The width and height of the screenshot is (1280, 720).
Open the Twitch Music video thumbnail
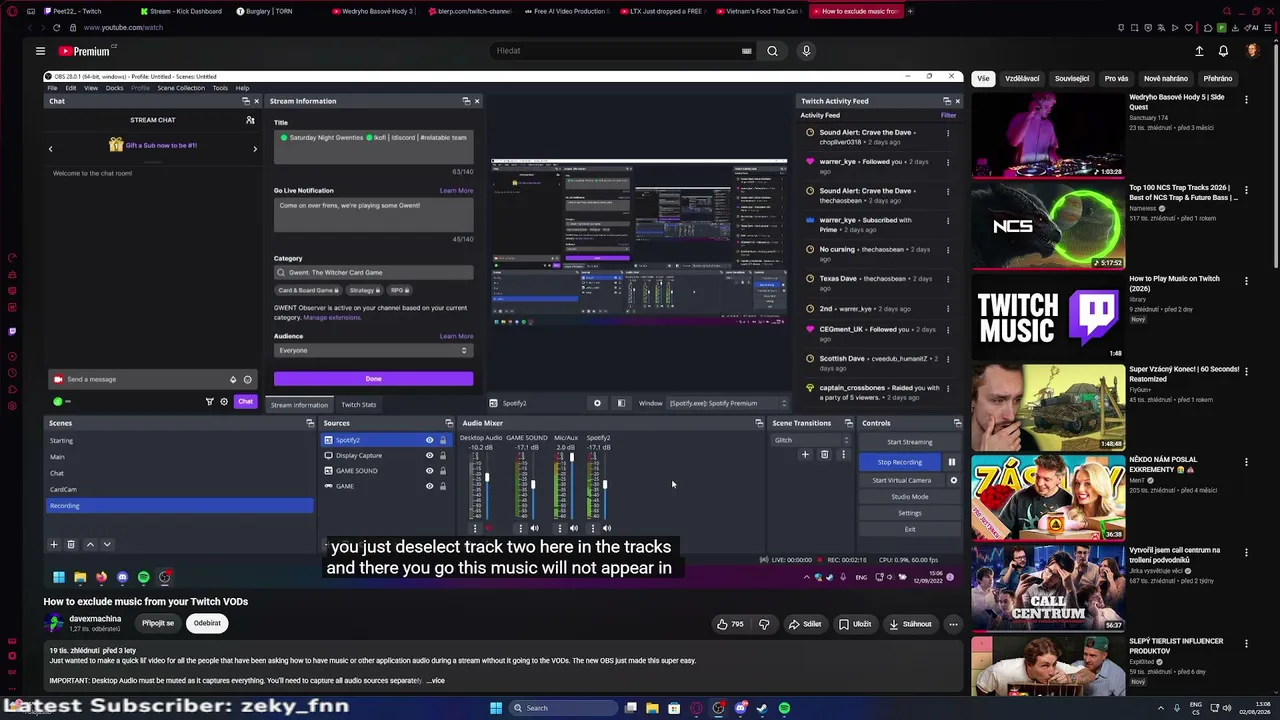[x=1048, y=316]
